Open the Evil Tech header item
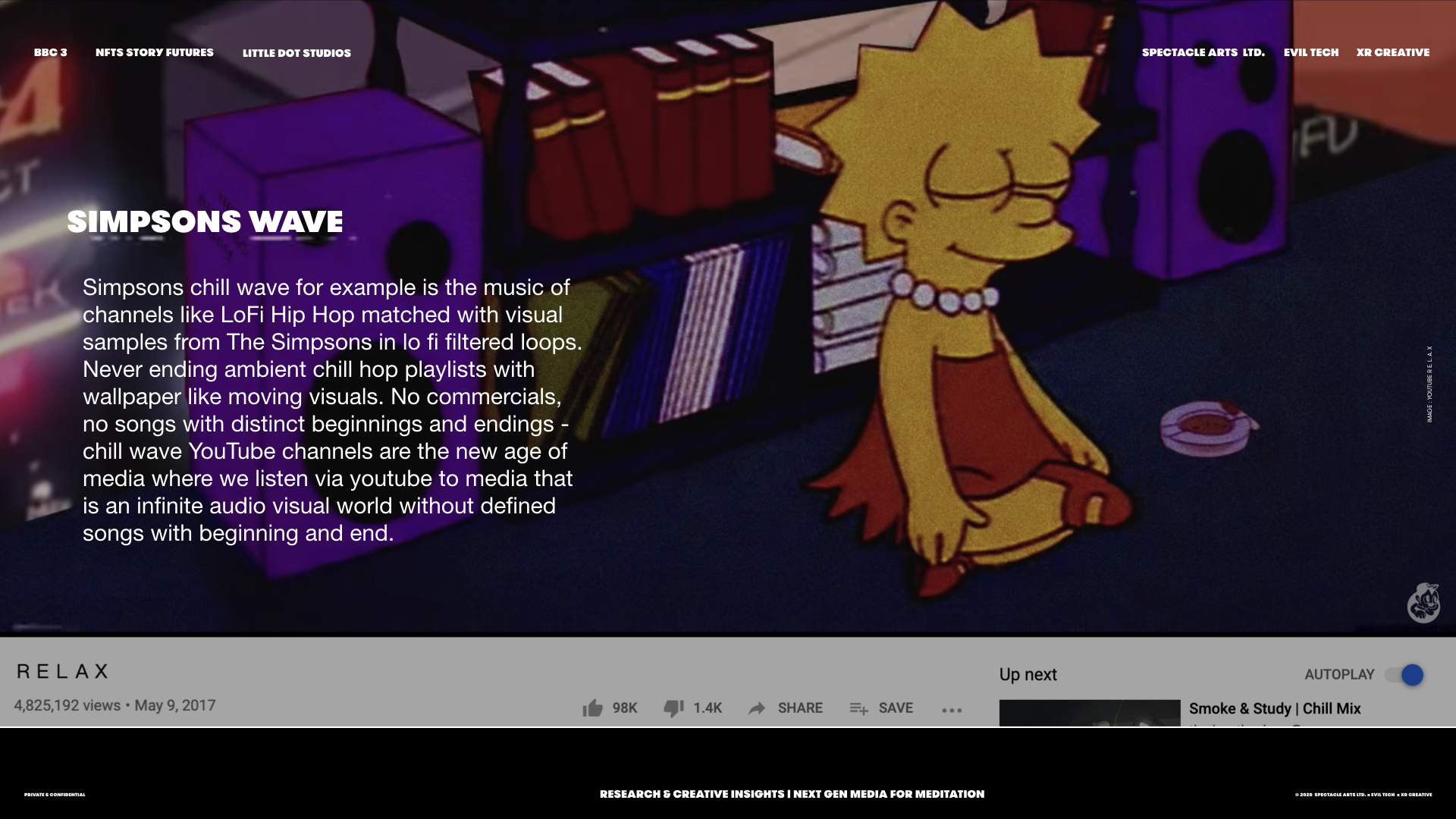This screenshot has height=819, width=1456. (x=1311, y=52)
